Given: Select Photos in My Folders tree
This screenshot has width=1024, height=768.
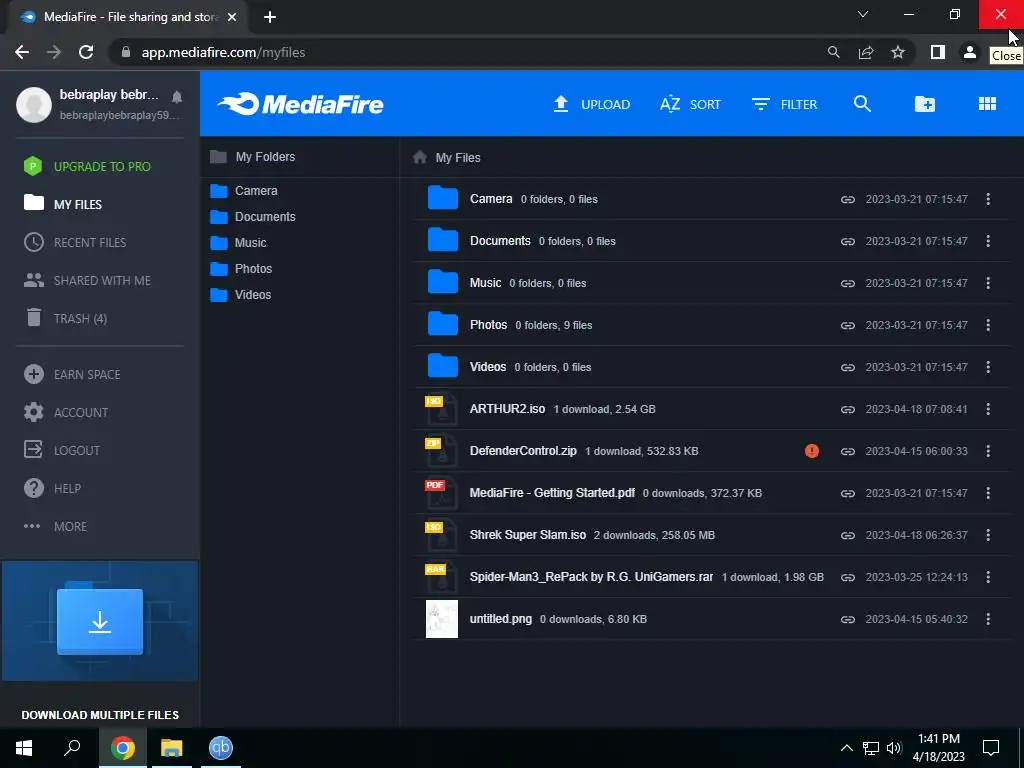Looking at the screenshot, I should point(240,269).
